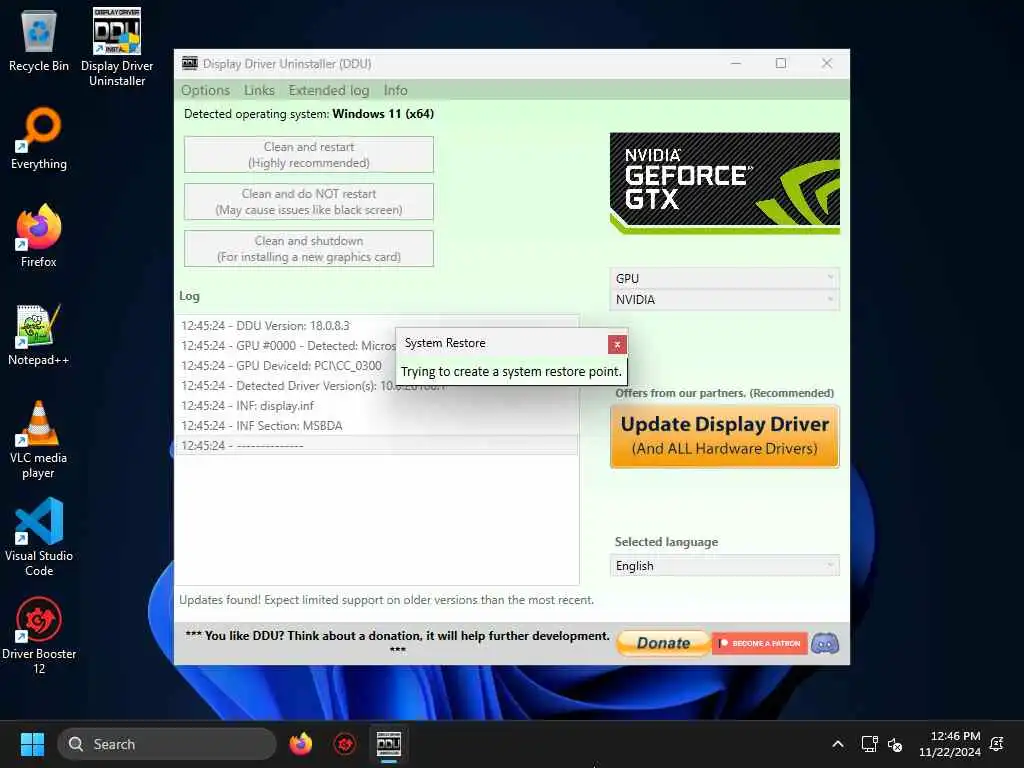Minimize the DDU window
1024x768 pixels.
736,63
